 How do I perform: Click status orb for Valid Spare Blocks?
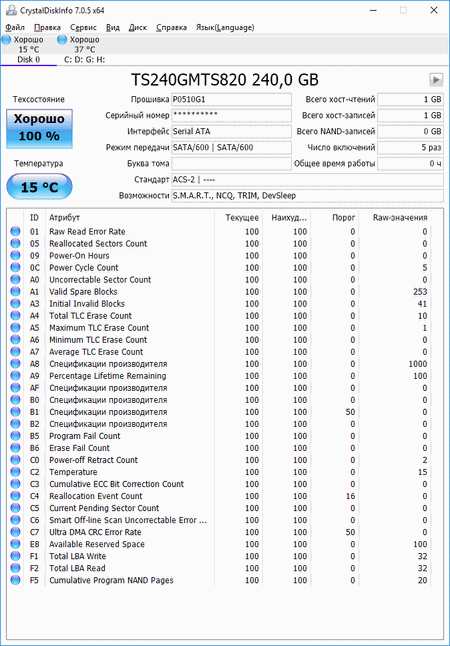[15, 292]
